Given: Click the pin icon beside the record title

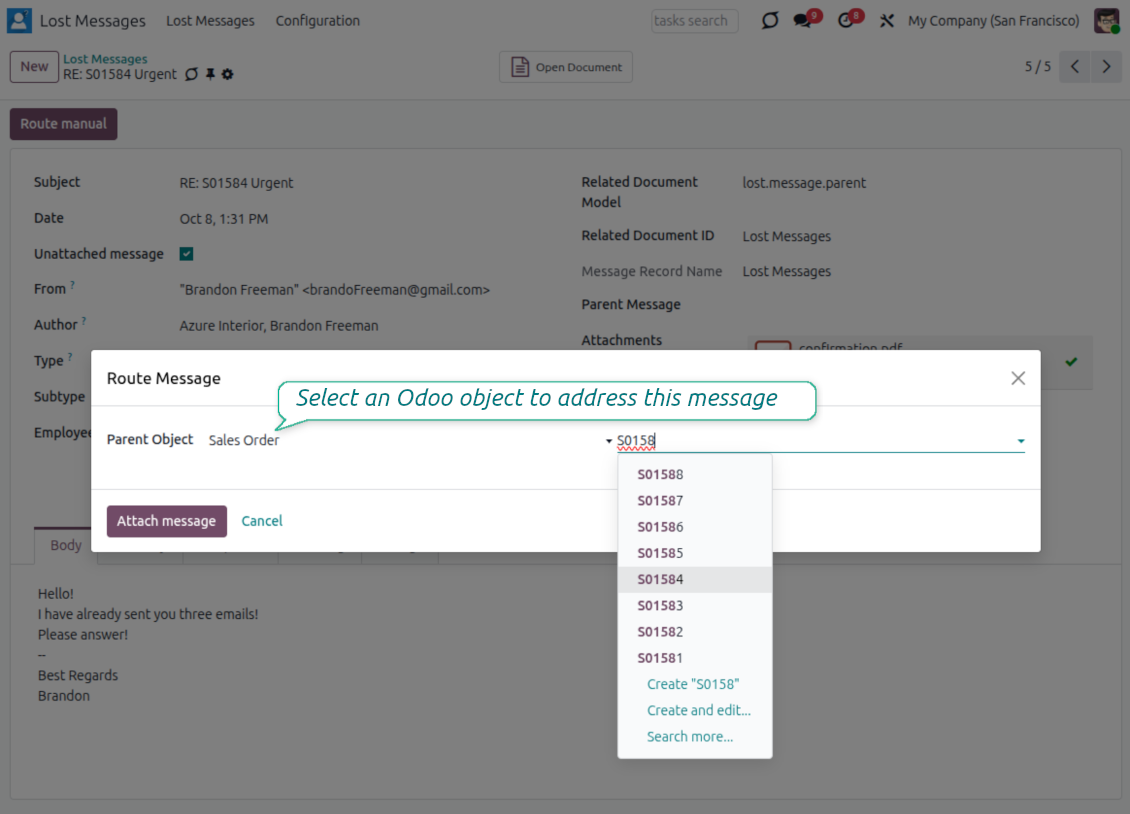Looking at the screenshot, I should [210, 75].
